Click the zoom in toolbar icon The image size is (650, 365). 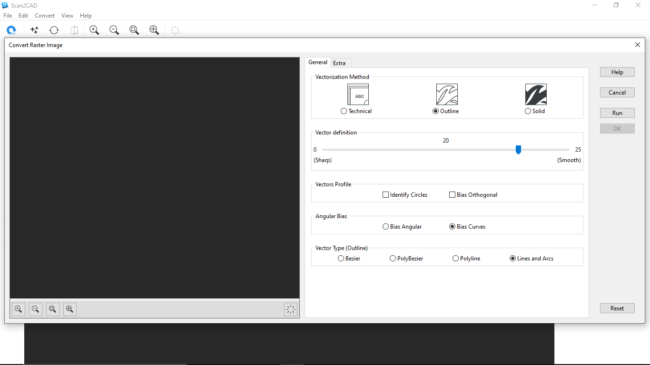click(94, 30)
